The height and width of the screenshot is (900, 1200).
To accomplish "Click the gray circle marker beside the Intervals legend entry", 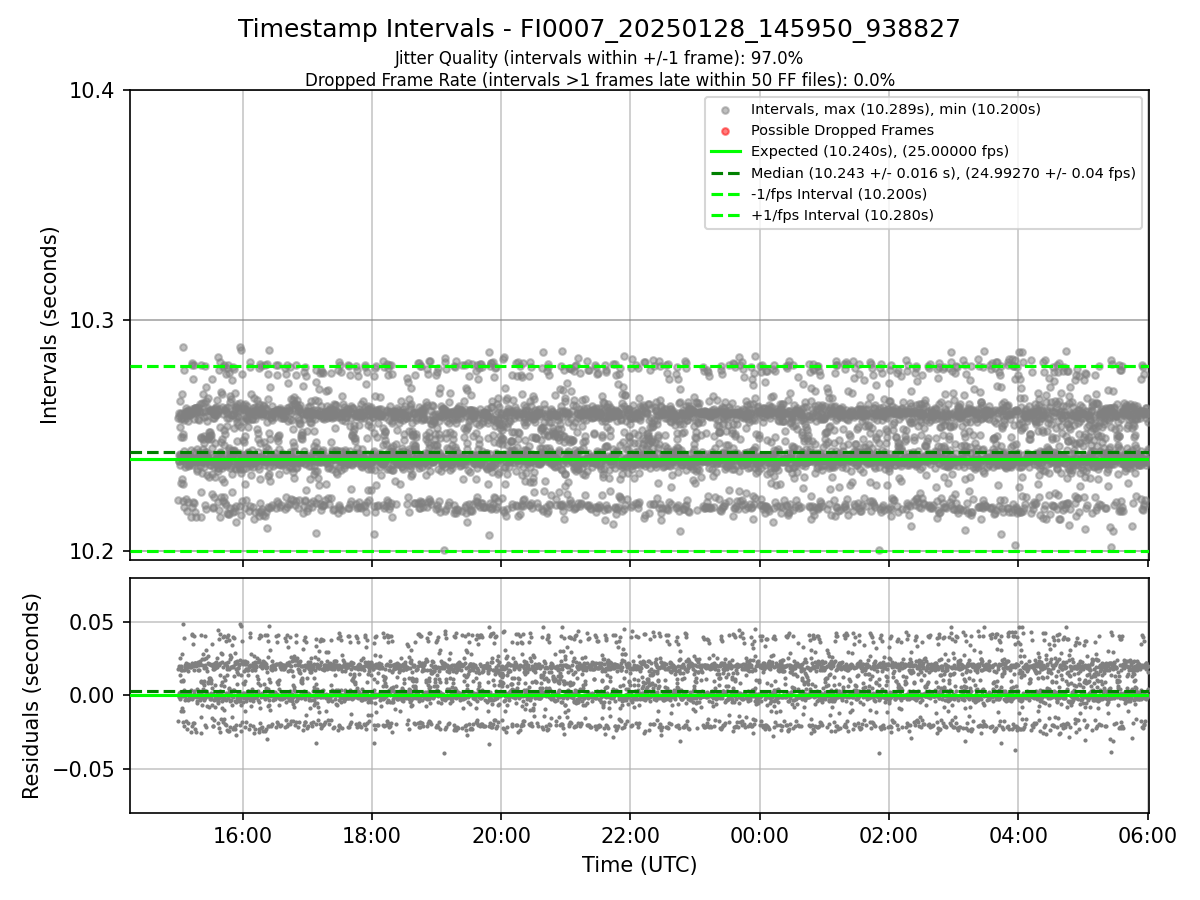I will pos(726,110).
